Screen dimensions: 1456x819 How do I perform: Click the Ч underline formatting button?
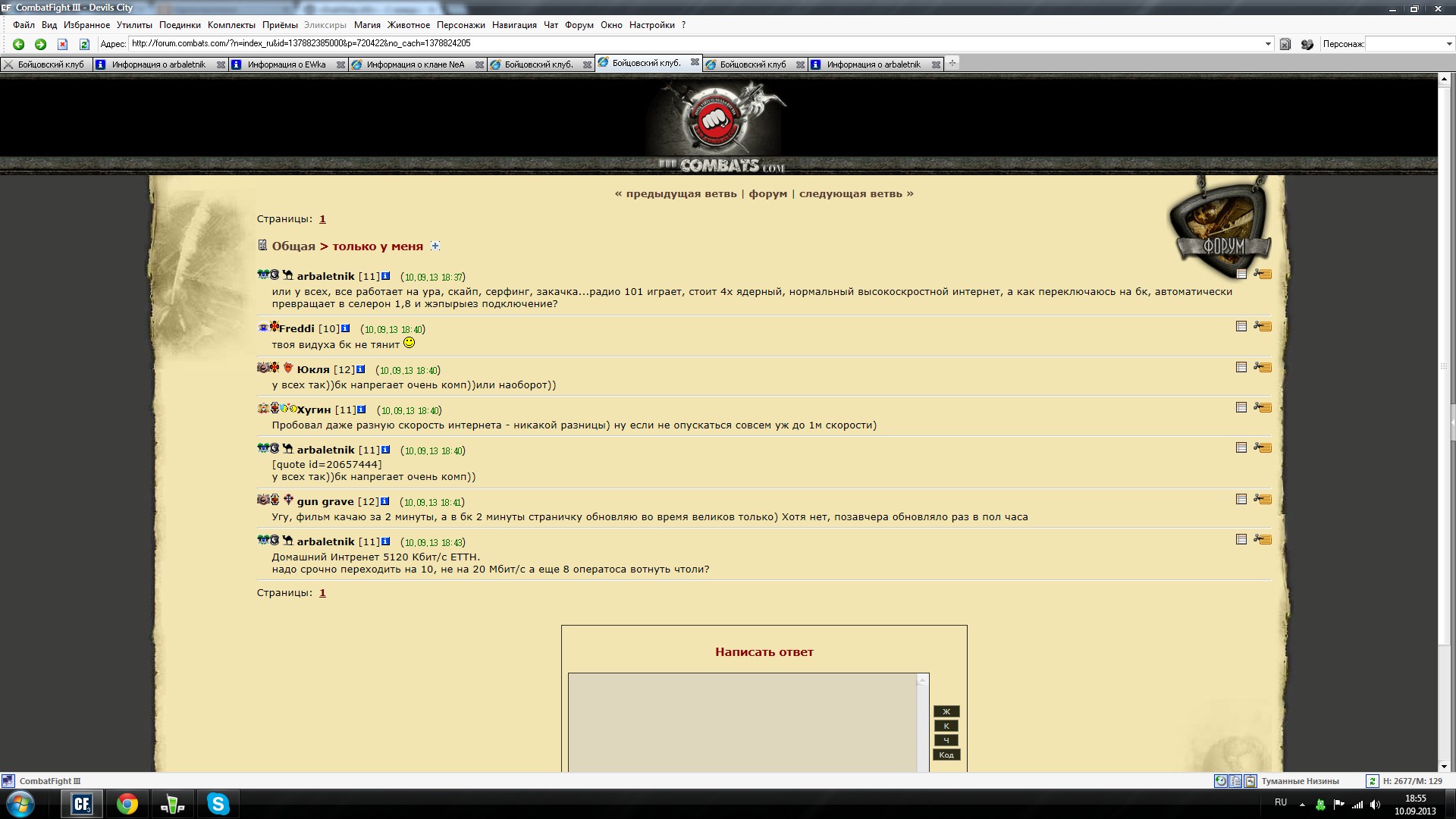[946, 740]
